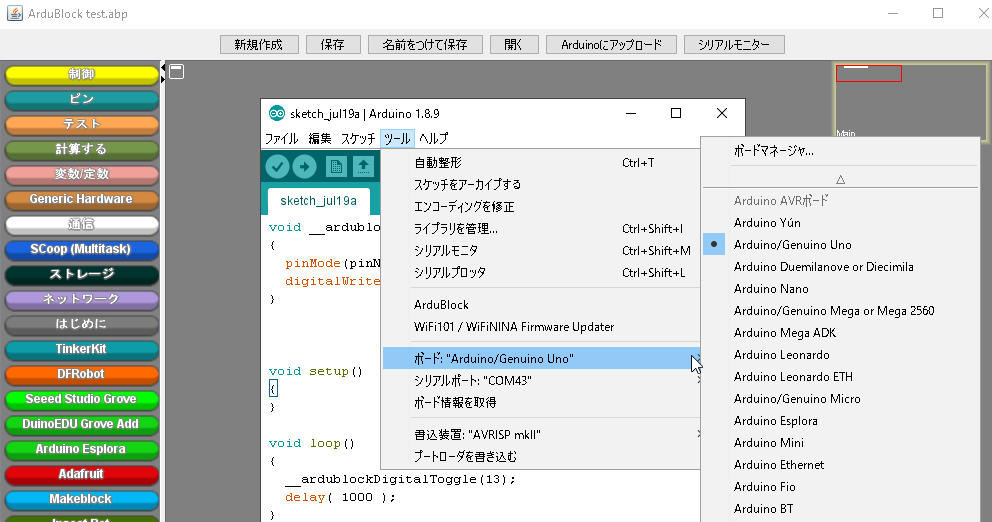Open ライブラリを管理 from tools menu
The image size is (992, 522).
(x=541, y=228)
